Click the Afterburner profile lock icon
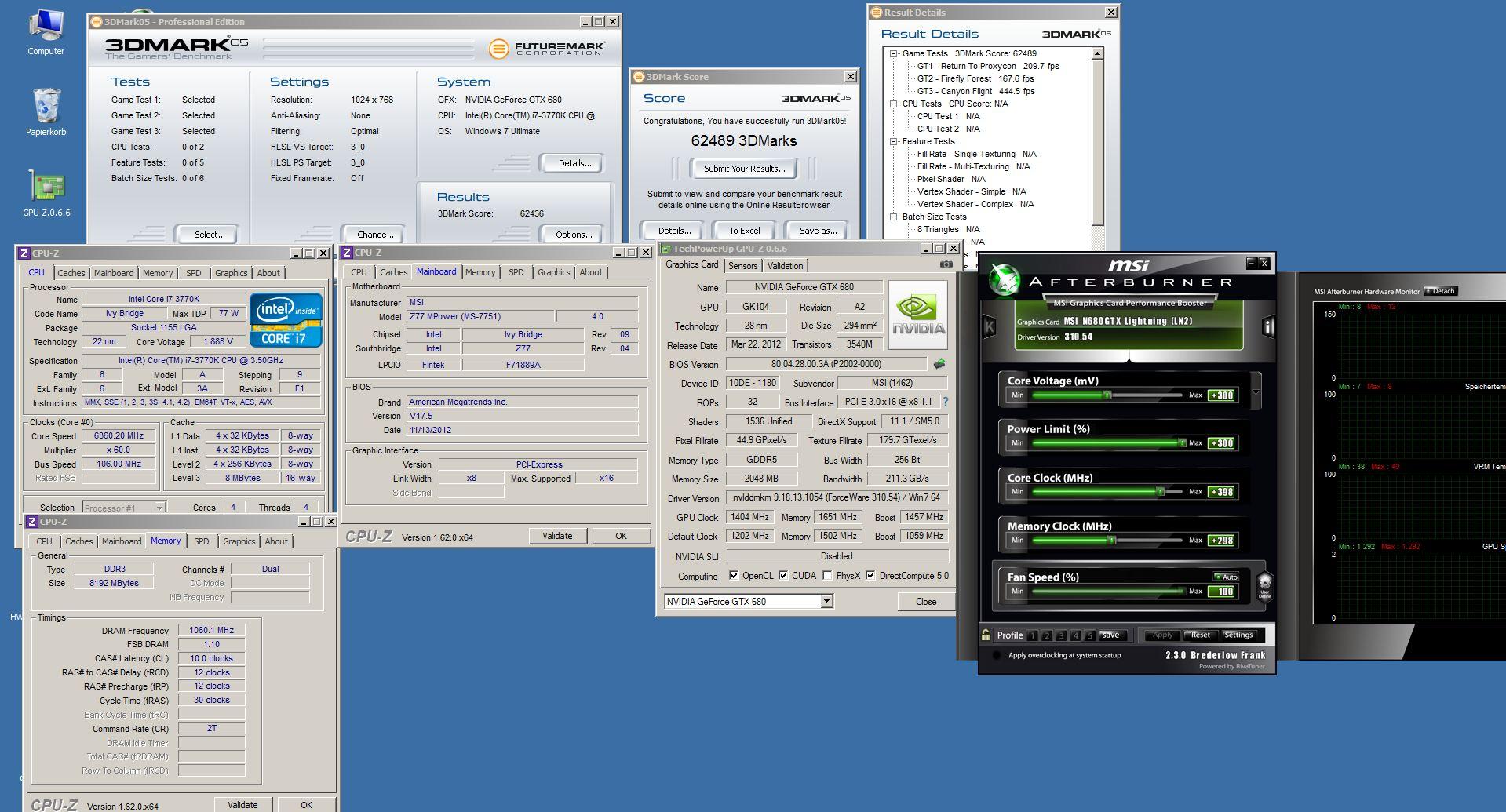 click(x=986, y=635)
